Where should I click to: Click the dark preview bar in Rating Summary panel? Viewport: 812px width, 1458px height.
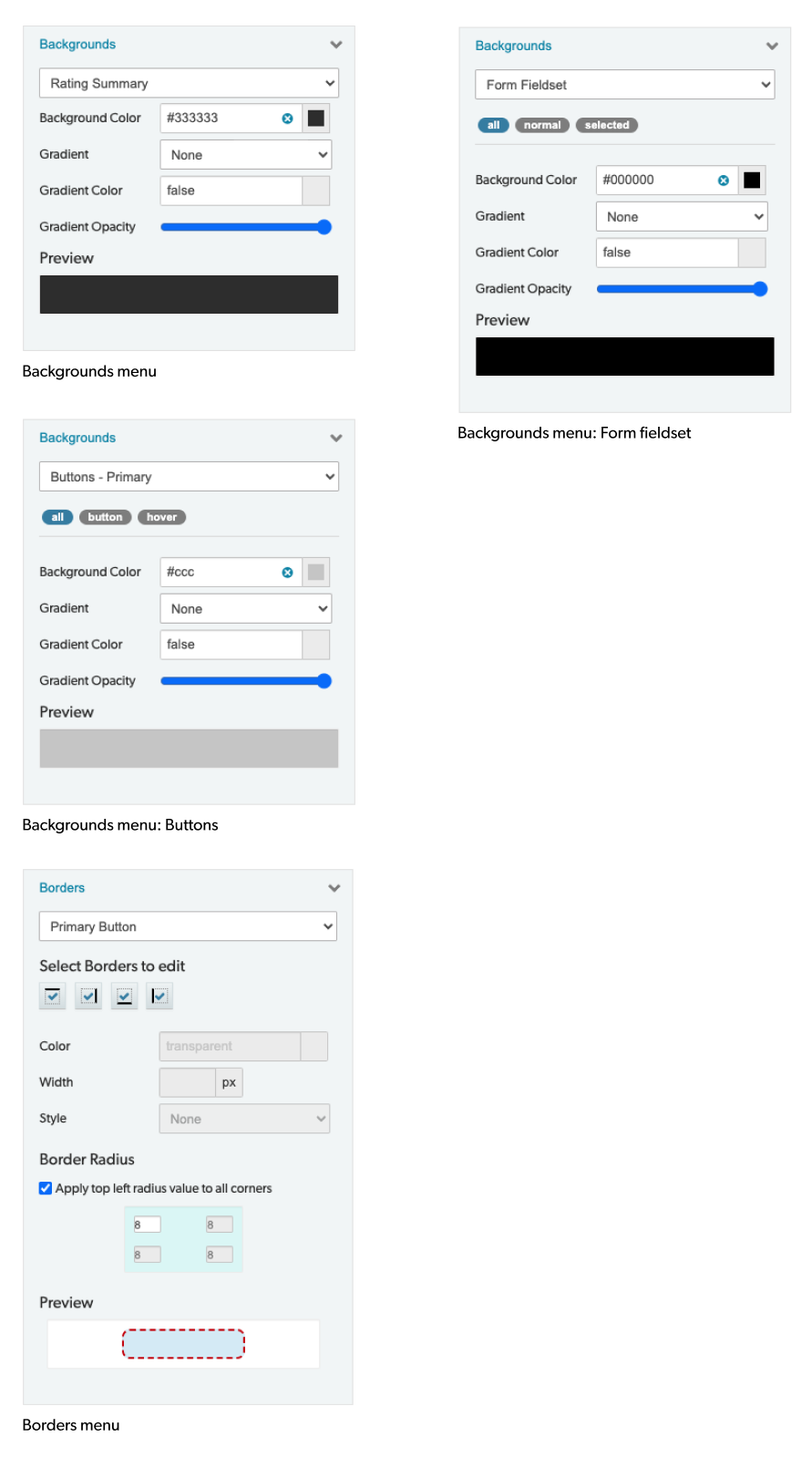pos(189,295)
